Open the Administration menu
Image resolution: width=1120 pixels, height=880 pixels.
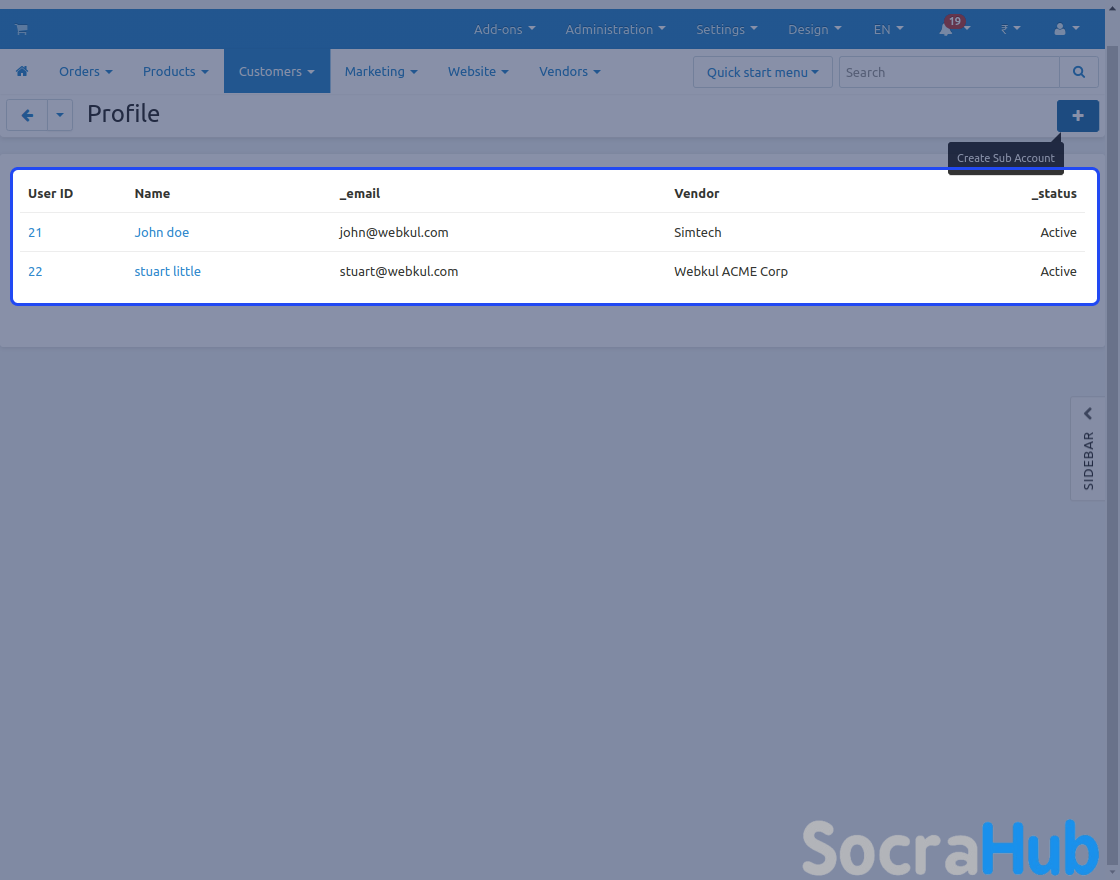615,30
